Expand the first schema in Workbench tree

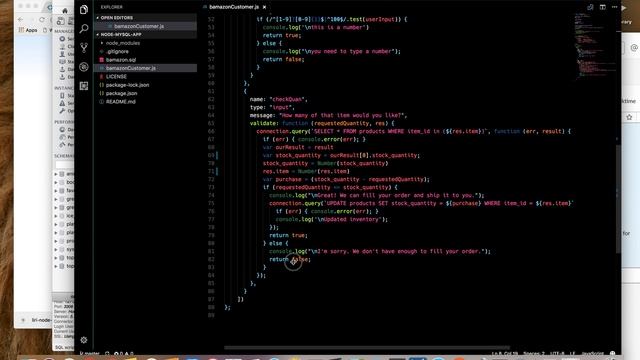coord(56,174)
